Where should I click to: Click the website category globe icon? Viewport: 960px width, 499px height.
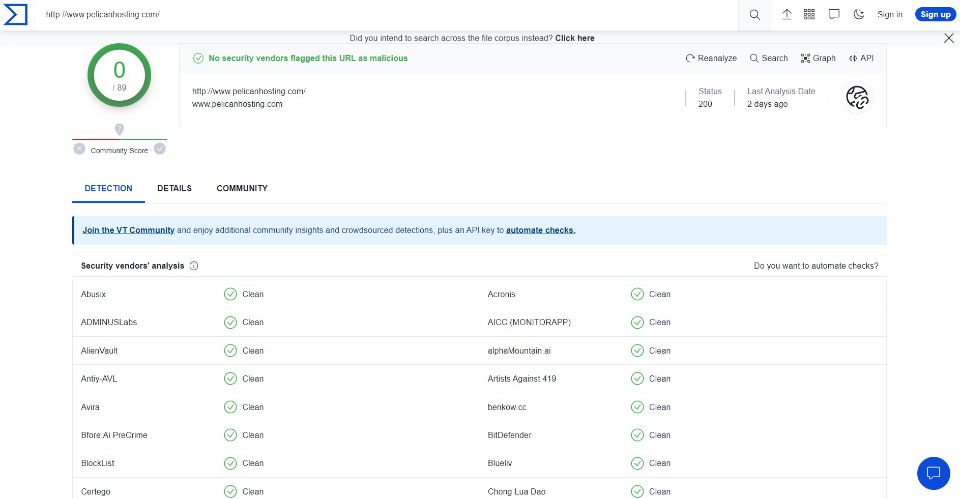(857, 97)
